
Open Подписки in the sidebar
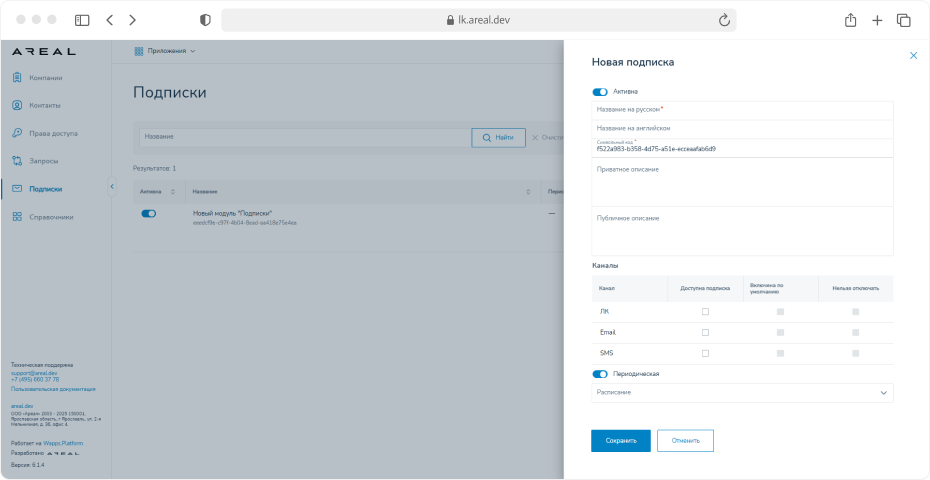click(46, 189)
